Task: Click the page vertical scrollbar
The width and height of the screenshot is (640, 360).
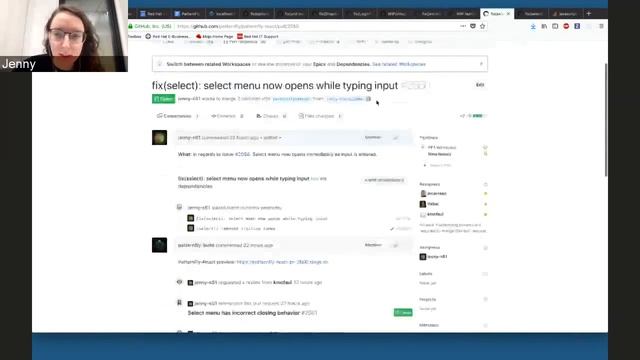Action: pyautogui.click(x=606, y=120)
